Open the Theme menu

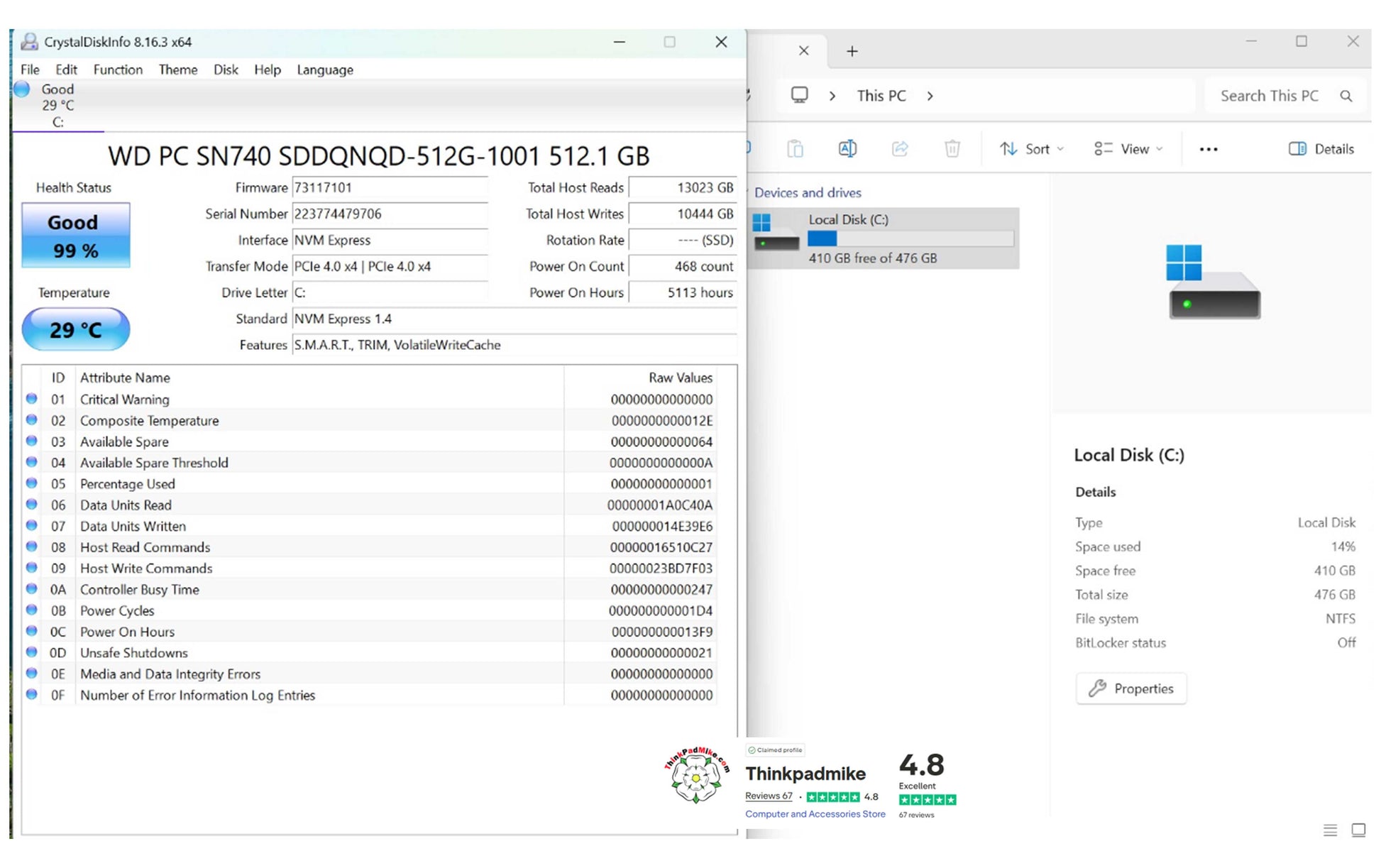click(x=177, y=70)
